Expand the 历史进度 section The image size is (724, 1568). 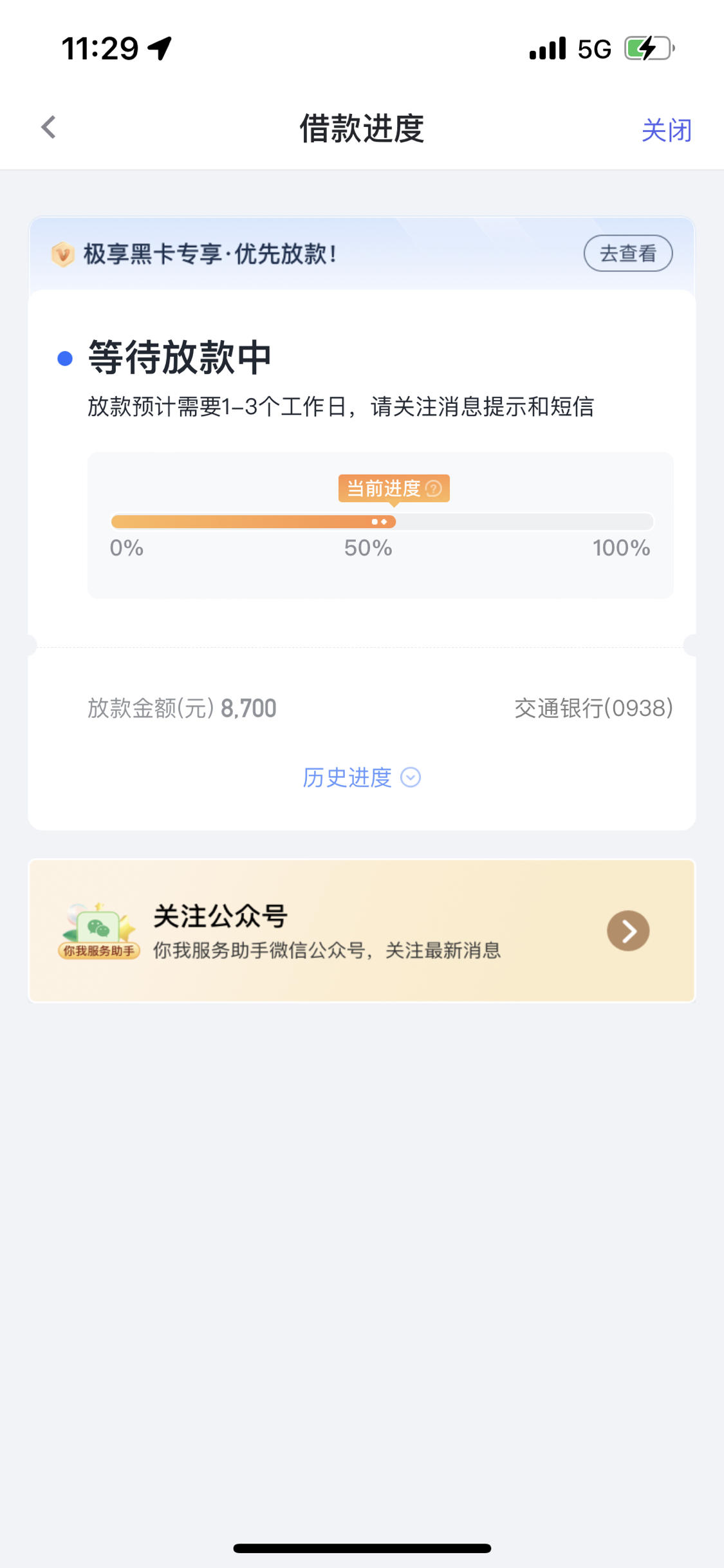[362, 777]
